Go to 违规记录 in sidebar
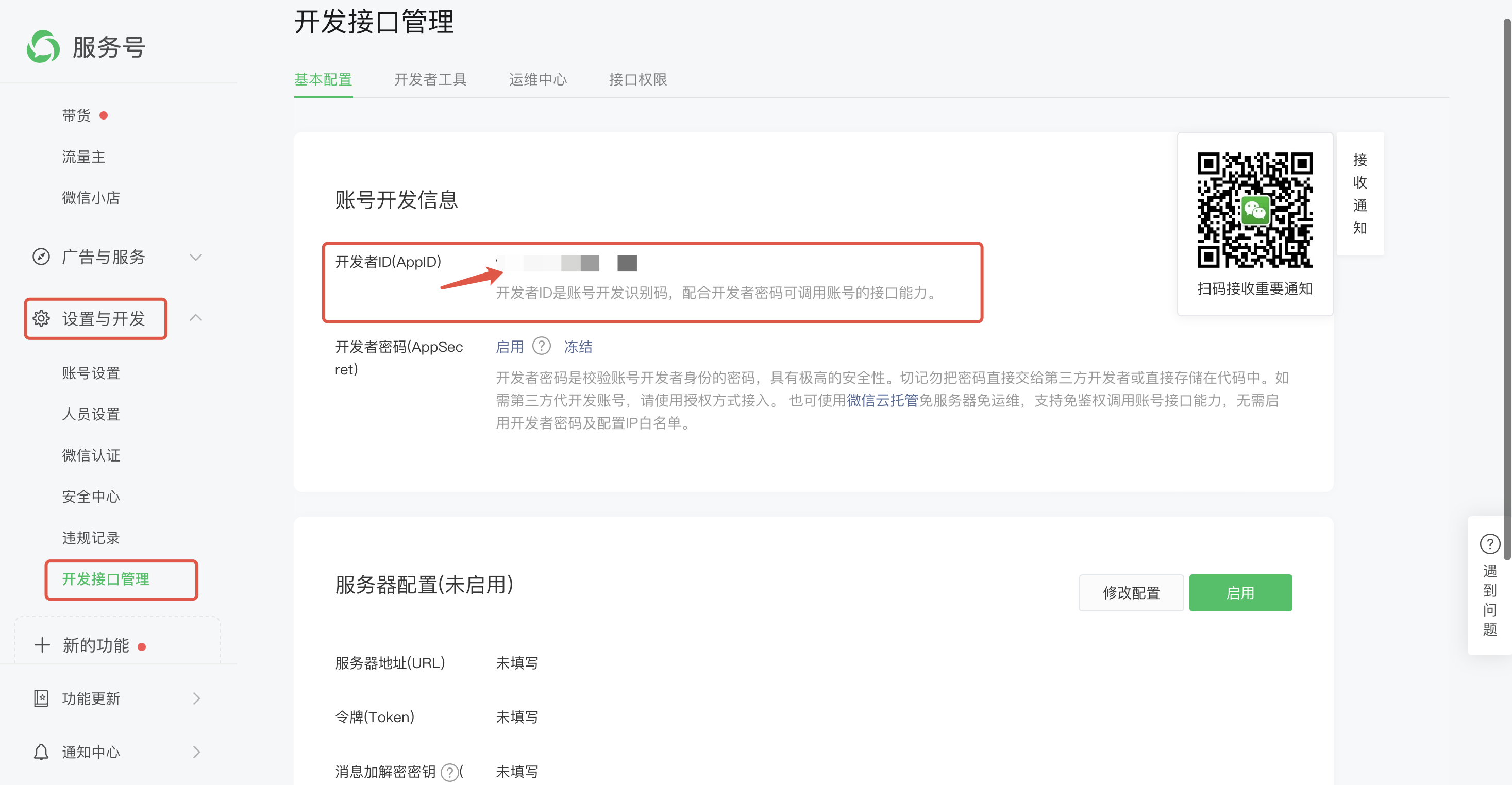Viewport: 1512px width, 785px height. click(x=91, y=537)
